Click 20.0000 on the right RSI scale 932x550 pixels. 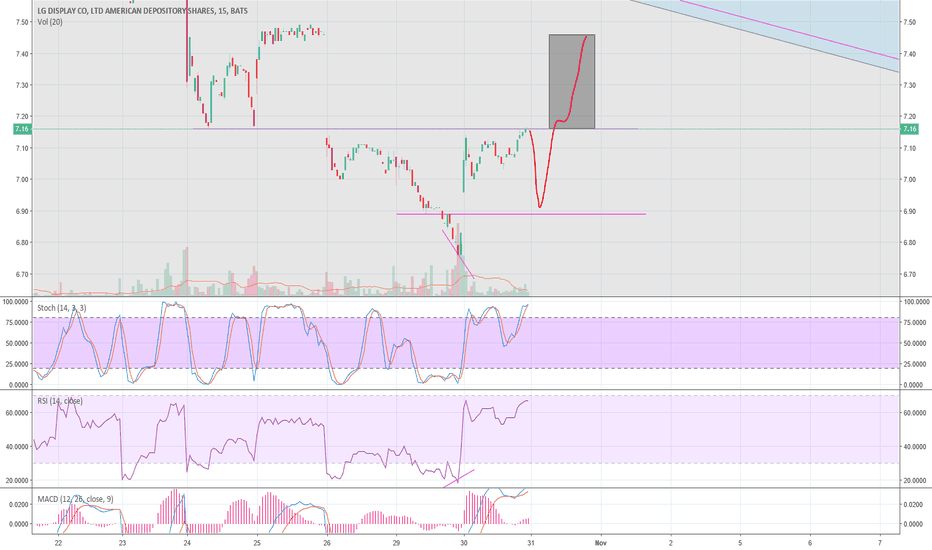coord(916,480)
